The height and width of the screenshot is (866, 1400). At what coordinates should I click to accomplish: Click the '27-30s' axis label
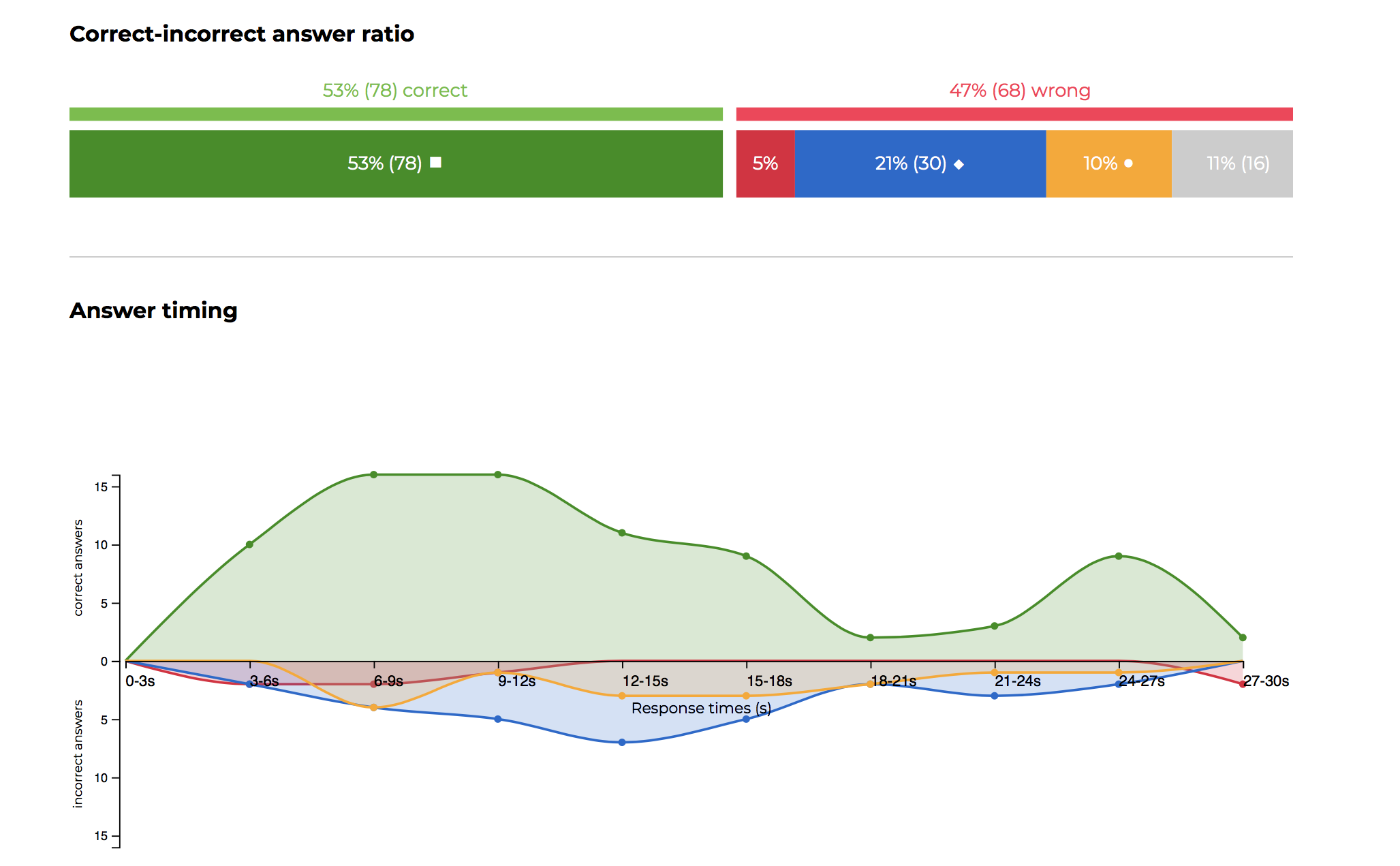point(1266,681)
